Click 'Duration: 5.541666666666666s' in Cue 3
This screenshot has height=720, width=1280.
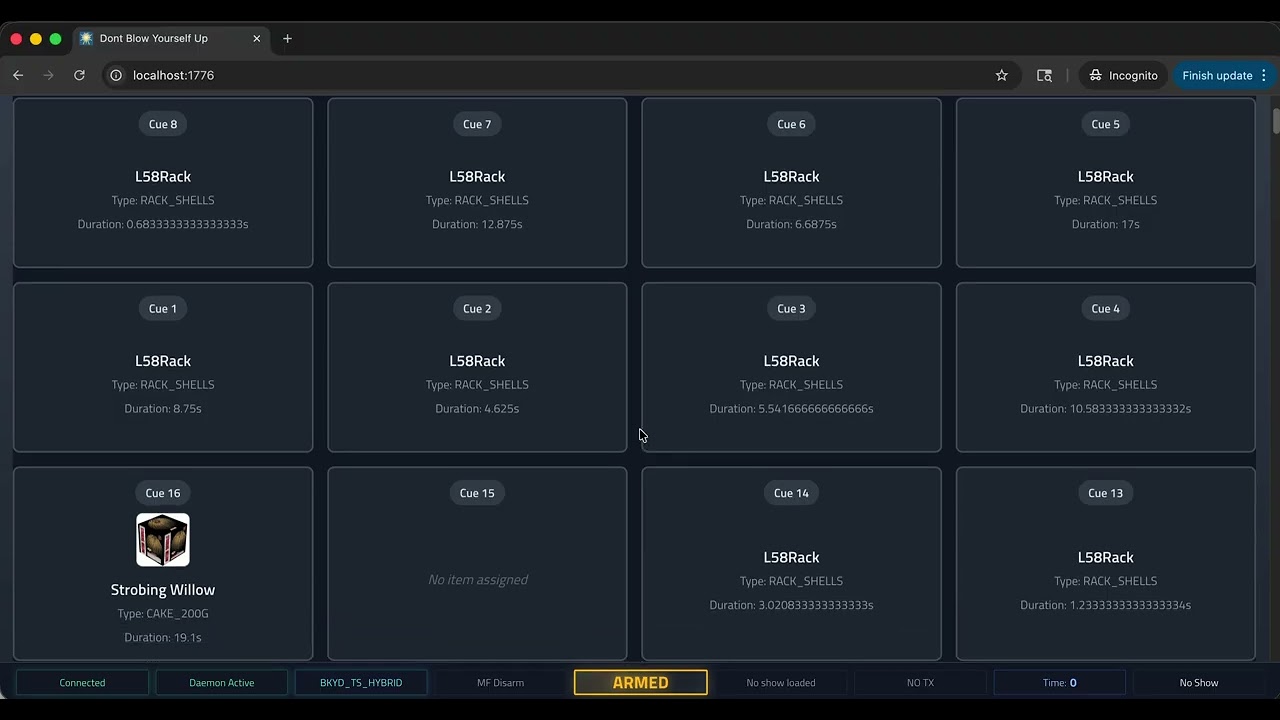click(x=791, y=409)
